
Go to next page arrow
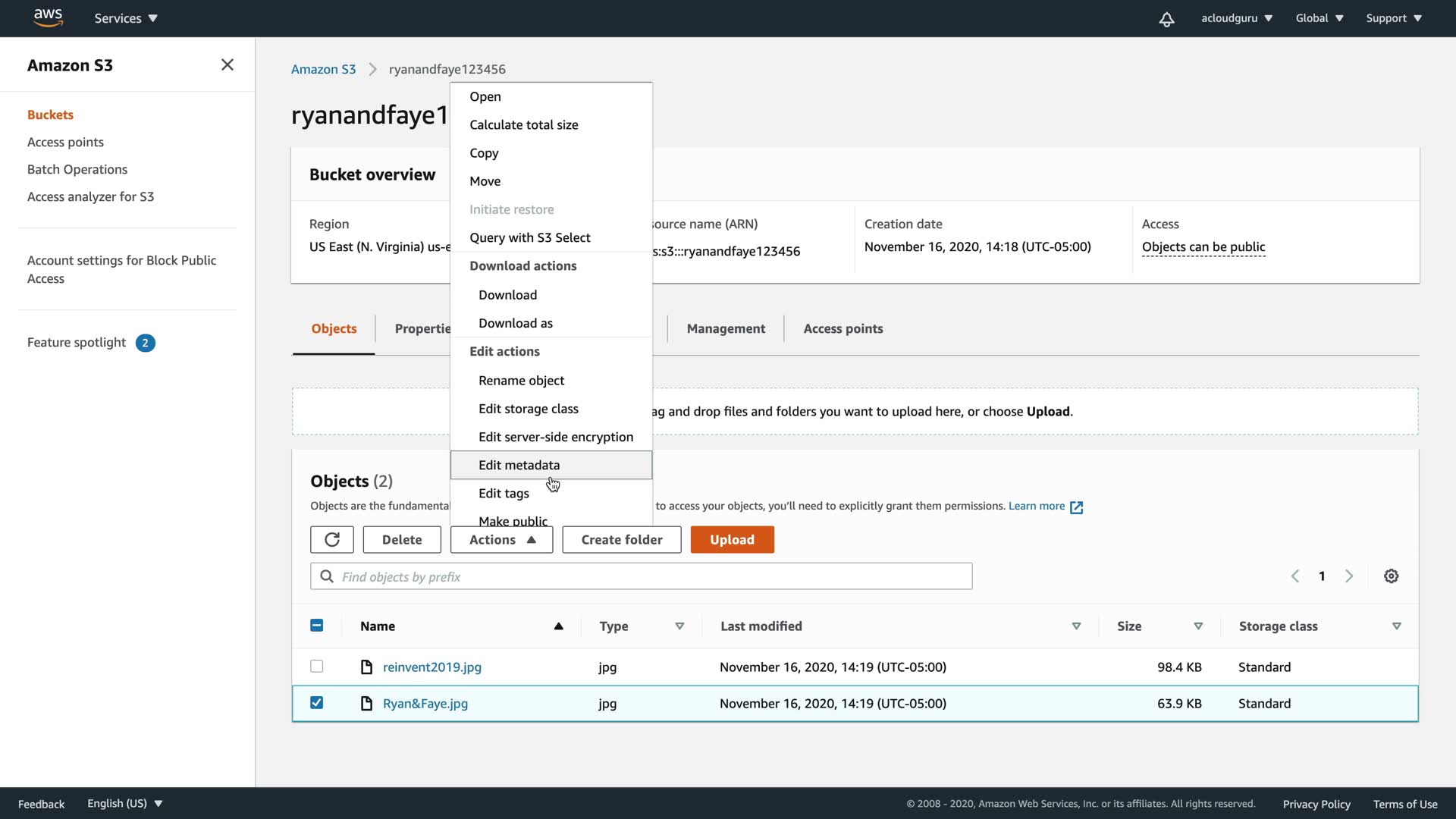[1349, 576]
